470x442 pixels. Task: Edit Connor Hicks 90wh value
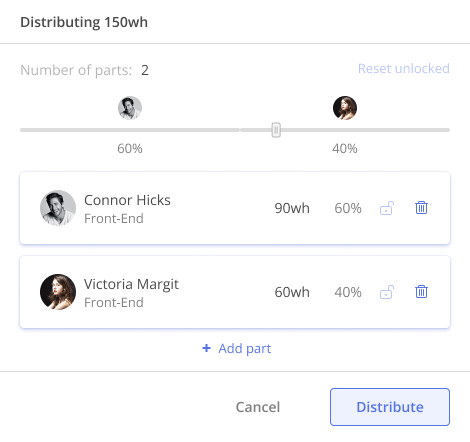pos(292,208)
